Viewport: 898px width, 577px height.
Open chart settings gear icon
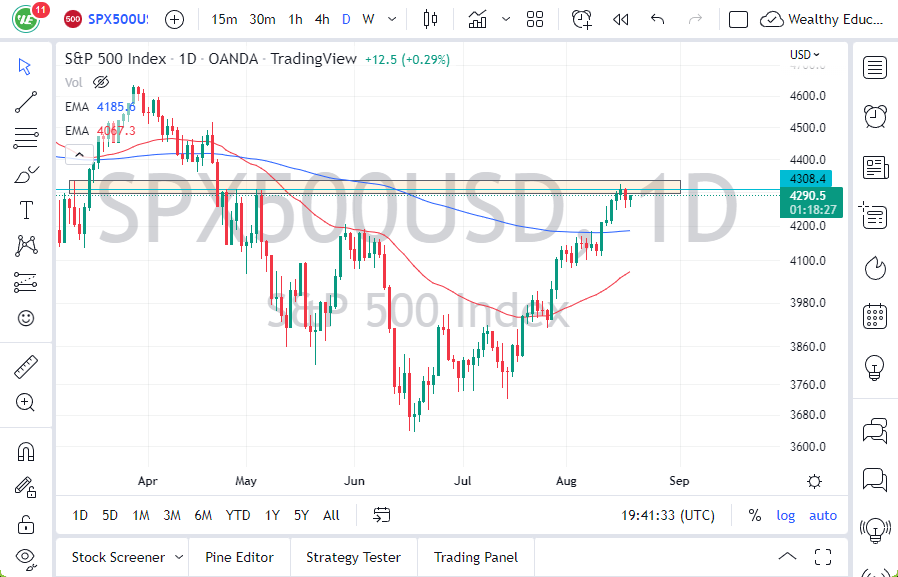814,481
